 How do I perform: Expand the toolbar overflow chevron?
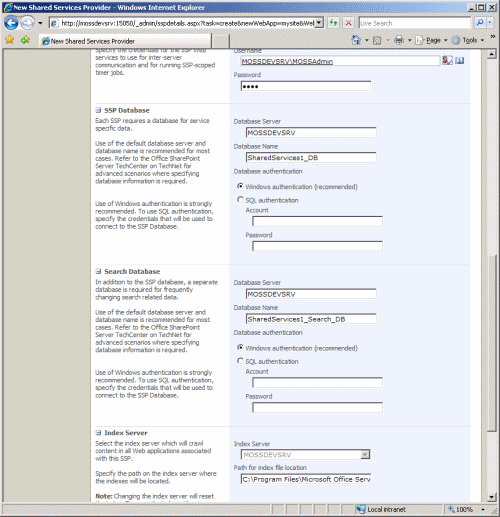pyautogui.click(x=493, y=36)
